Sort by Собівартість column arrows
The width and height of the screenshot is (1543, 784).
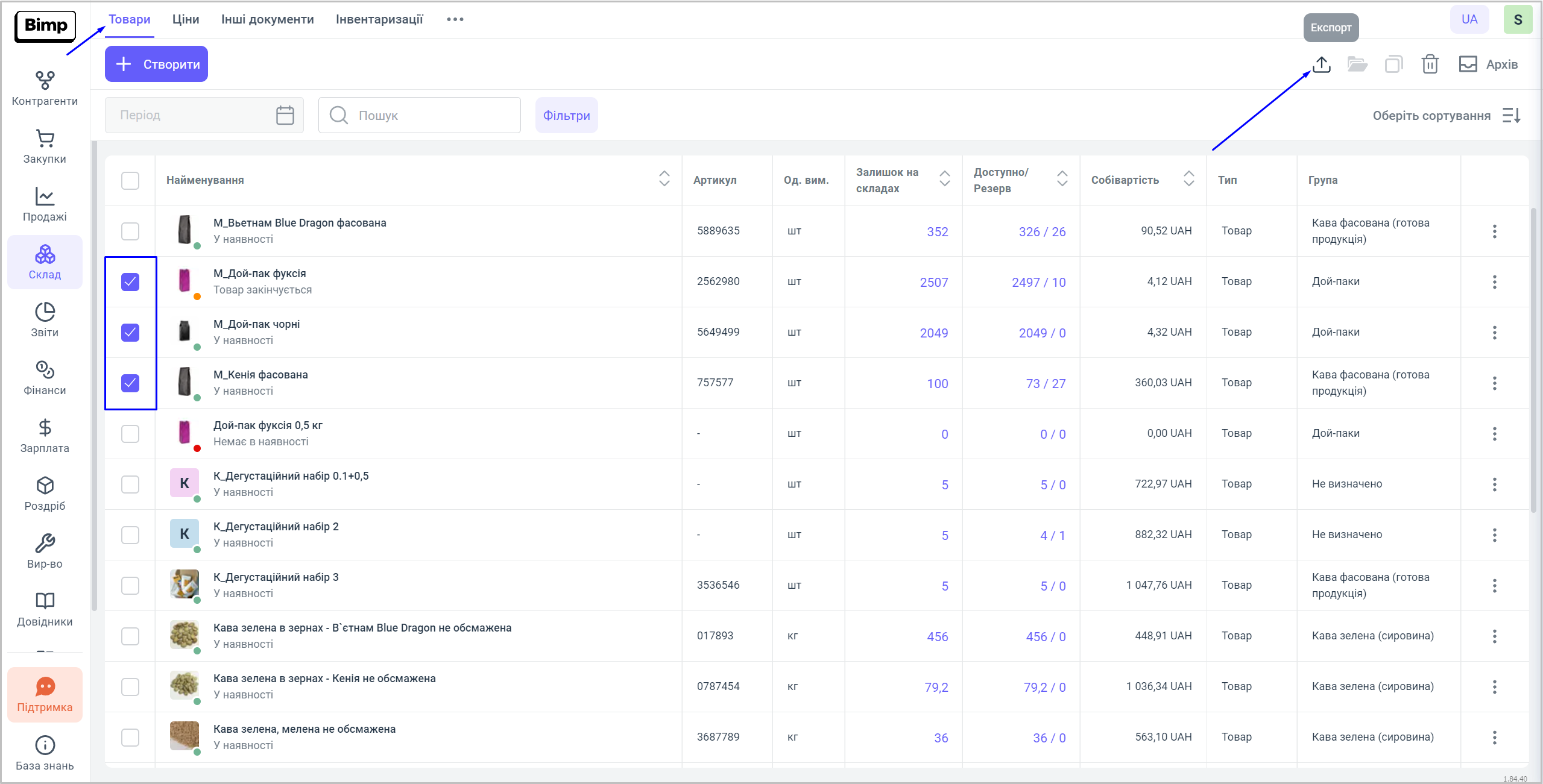pos(1188,179)
